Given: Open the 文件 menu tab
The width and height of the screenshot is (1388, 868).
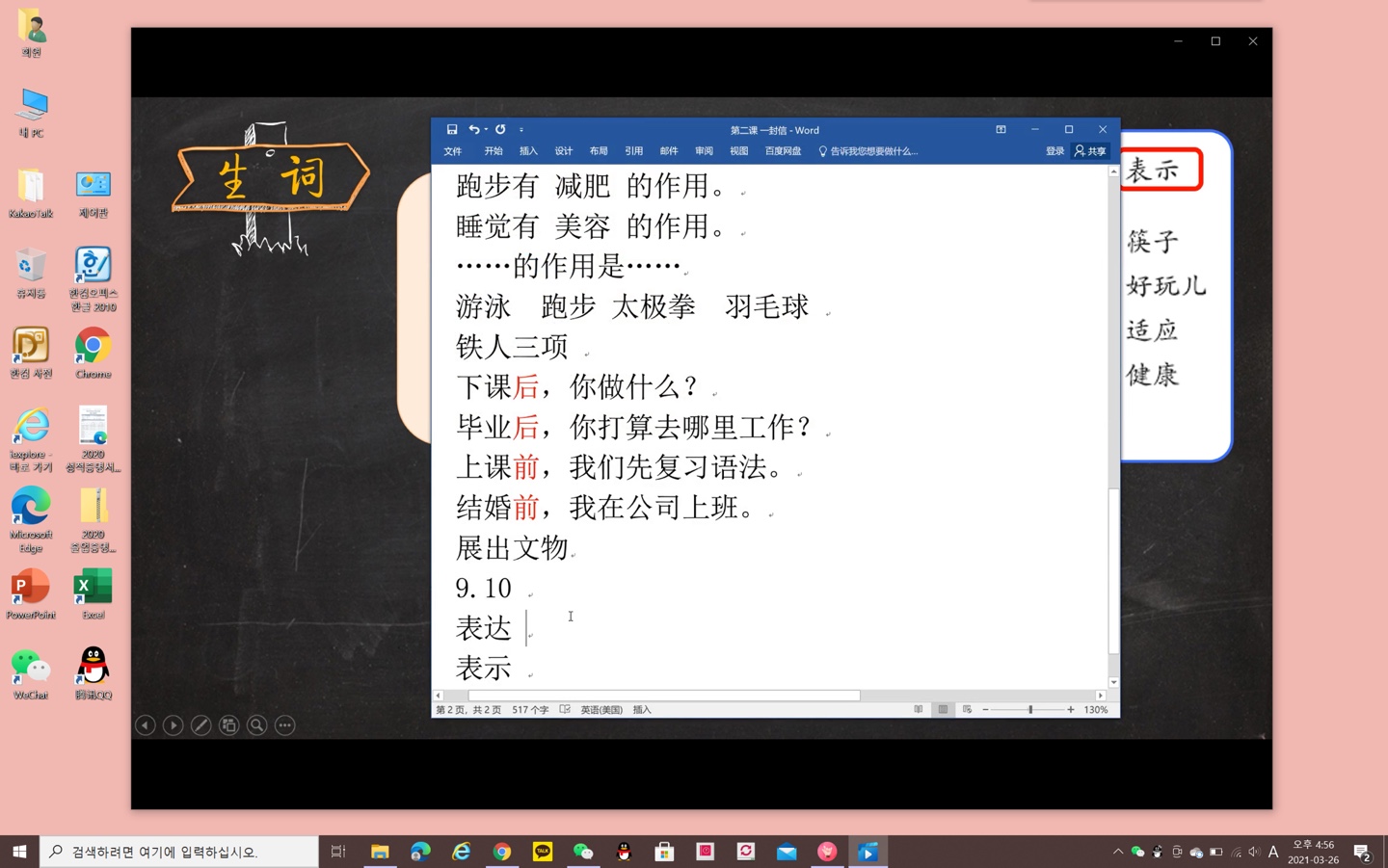Looking at the screenshot, I should [453, 151].
